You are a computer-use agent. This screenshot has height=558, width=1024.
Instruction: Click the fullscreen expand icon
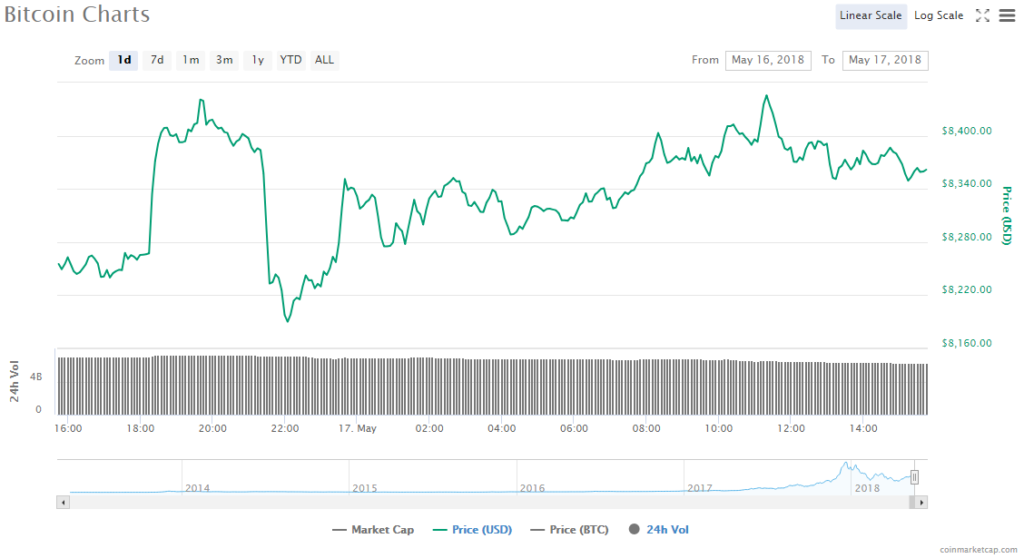click(x=982, y=15)
